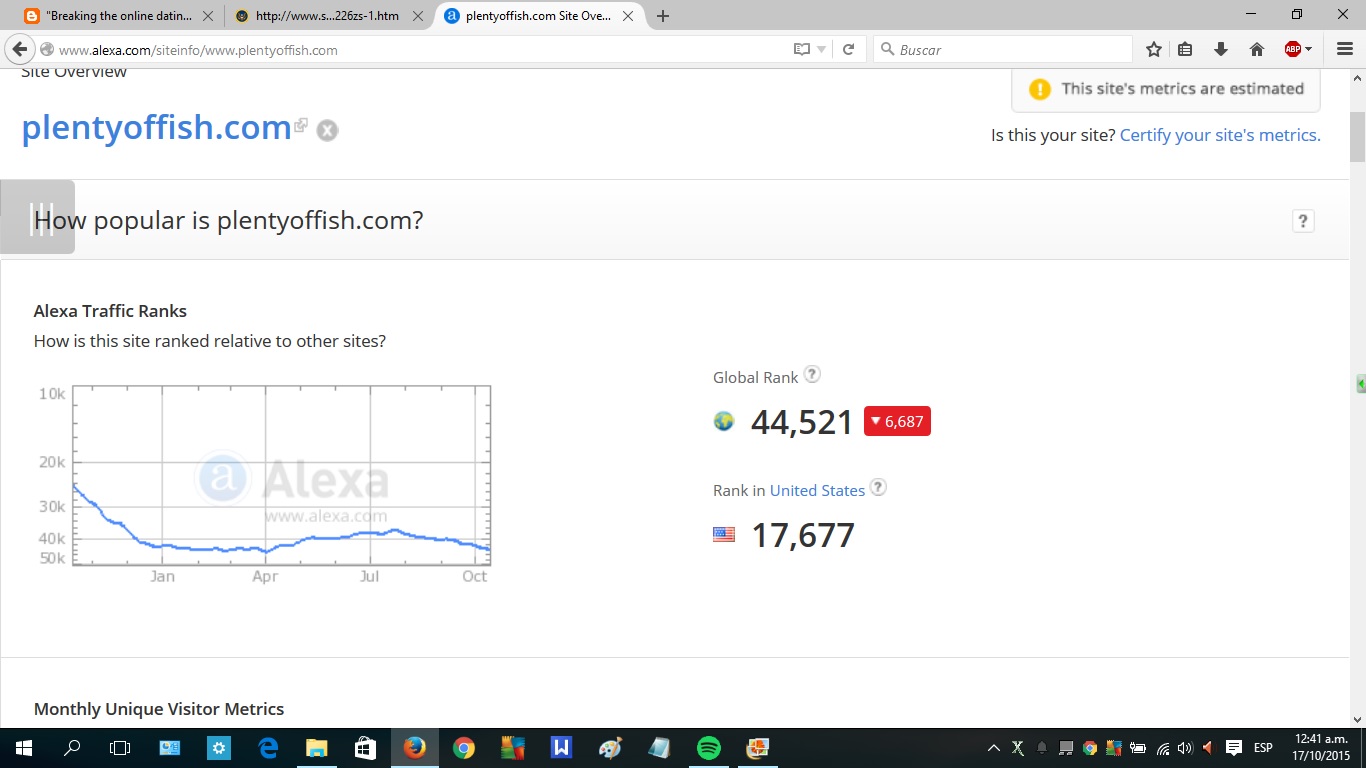Clear the site with the gray X icon
Image resolution: width=1366 pixels, height=768 pixels.
pos(327,130)
